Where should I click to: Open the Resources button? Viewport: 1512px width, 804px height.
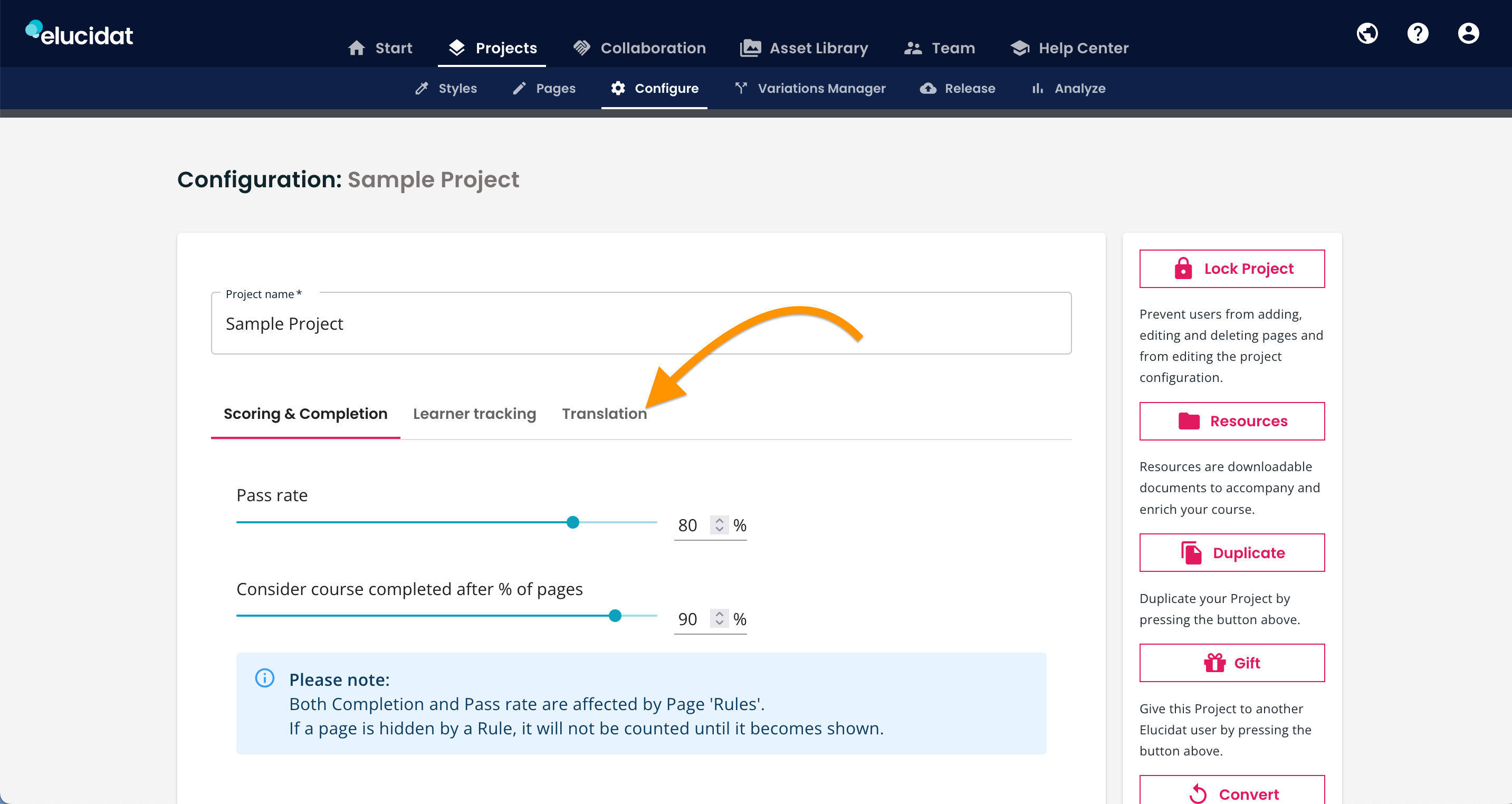[x=1231, y=422]
